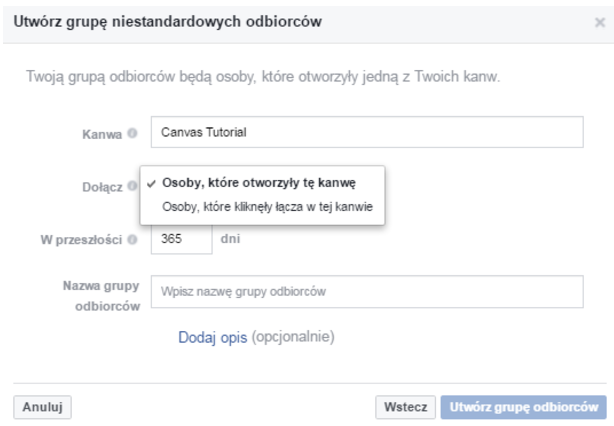The image size is (614, 426).
Task: Click the Canvas Tutorial field
Action: (x=366, y=132)
